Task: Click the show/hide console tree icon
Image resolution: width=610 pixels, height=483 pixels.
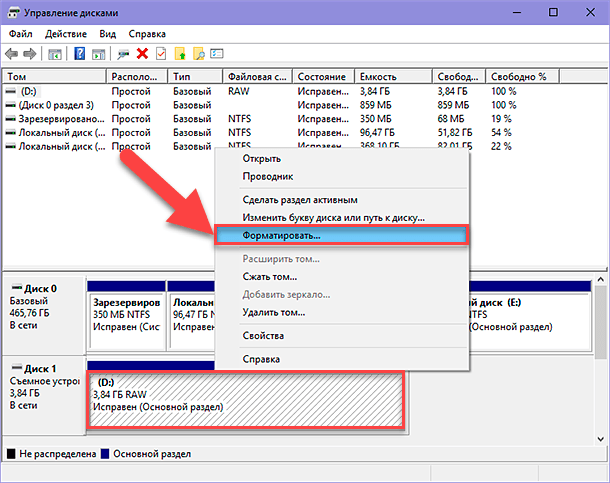Action: (x=55, y=54)
